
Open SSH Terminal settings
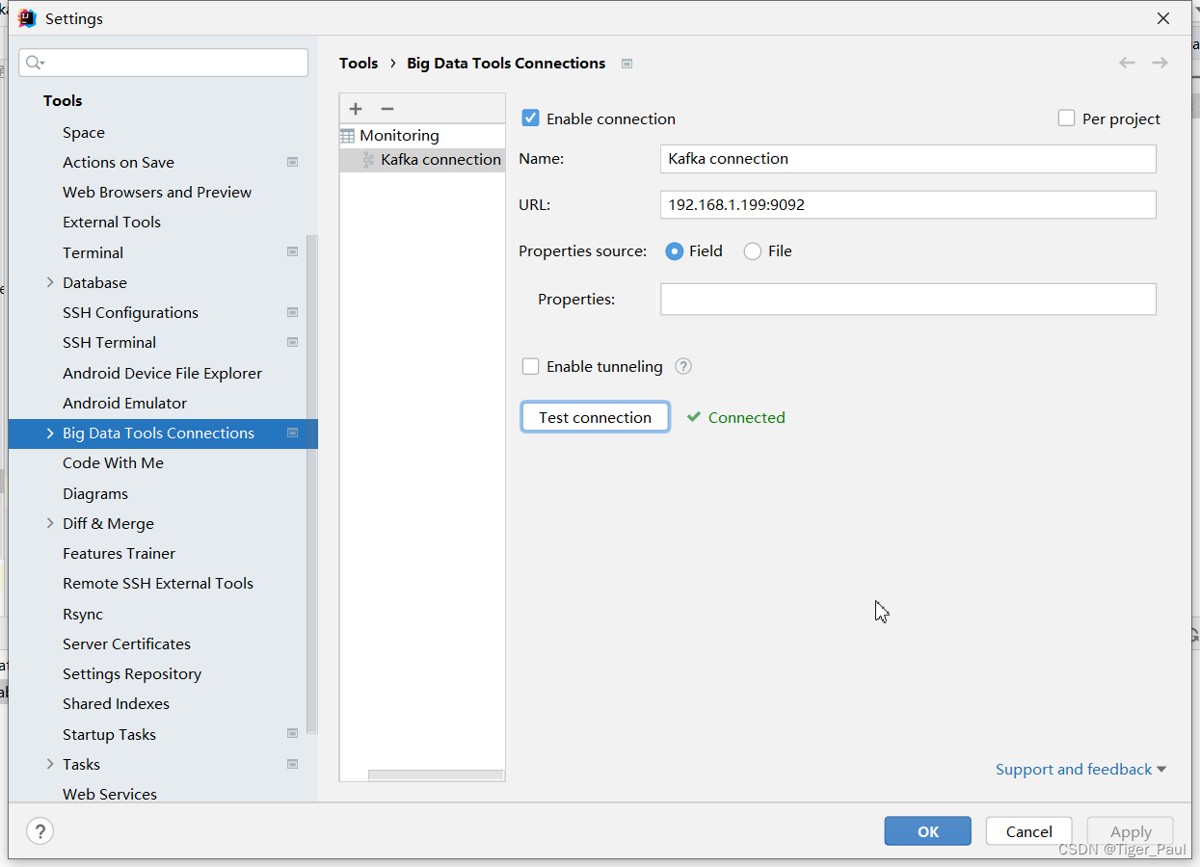[x=109, y=342]
